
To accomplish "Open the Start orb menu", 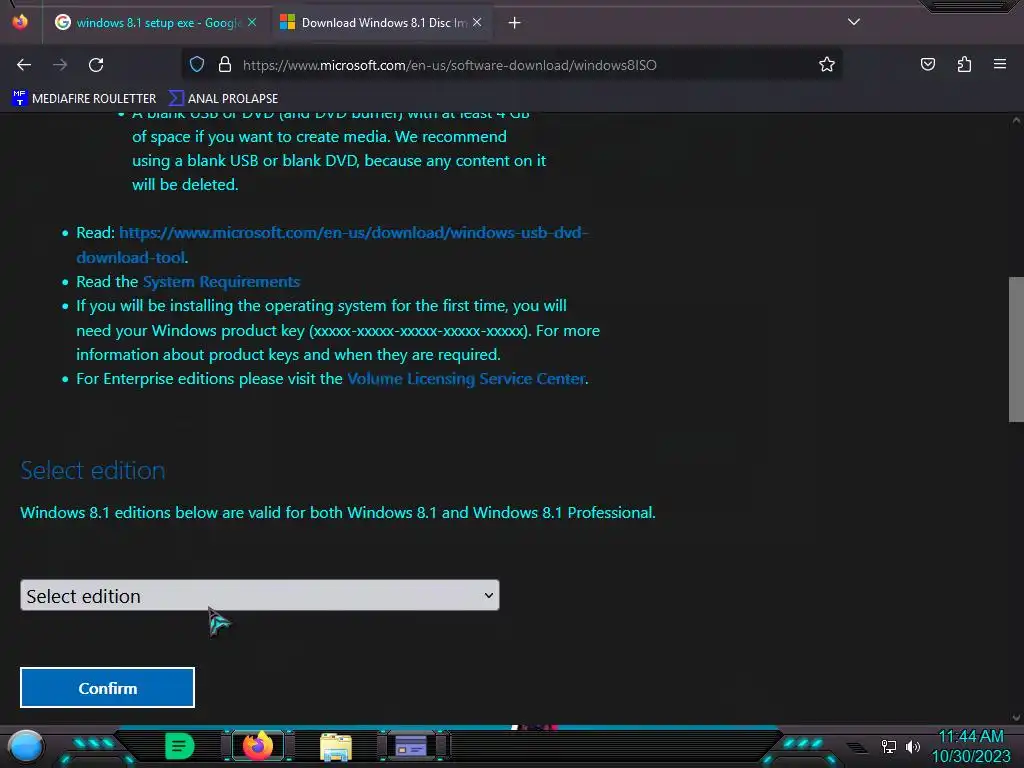I will pos(26,746).
